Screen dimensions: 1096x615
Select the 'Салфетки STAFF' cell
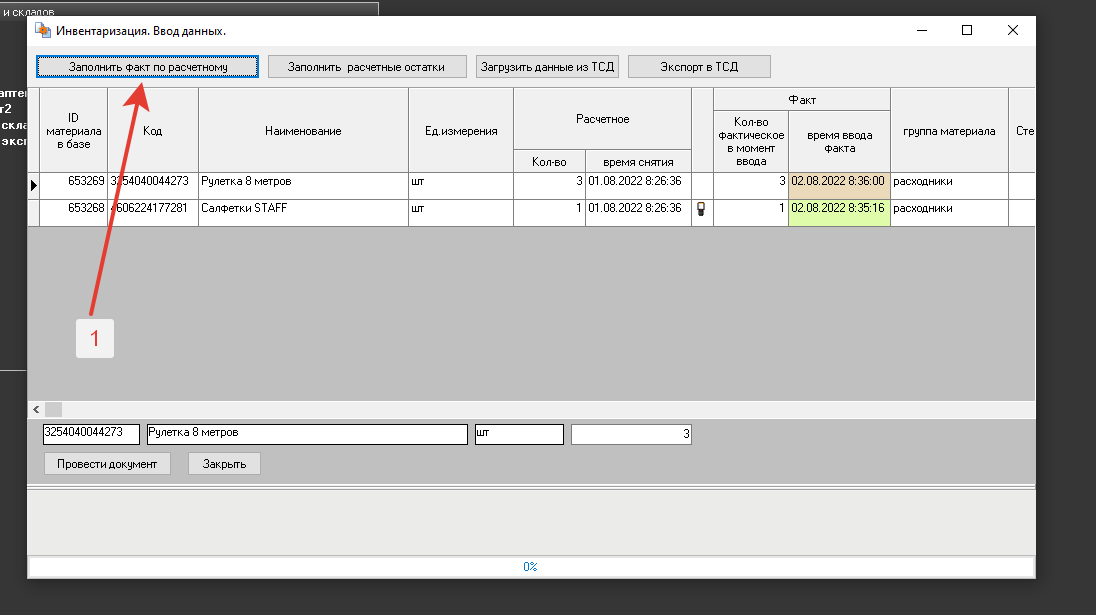(303, 209)
